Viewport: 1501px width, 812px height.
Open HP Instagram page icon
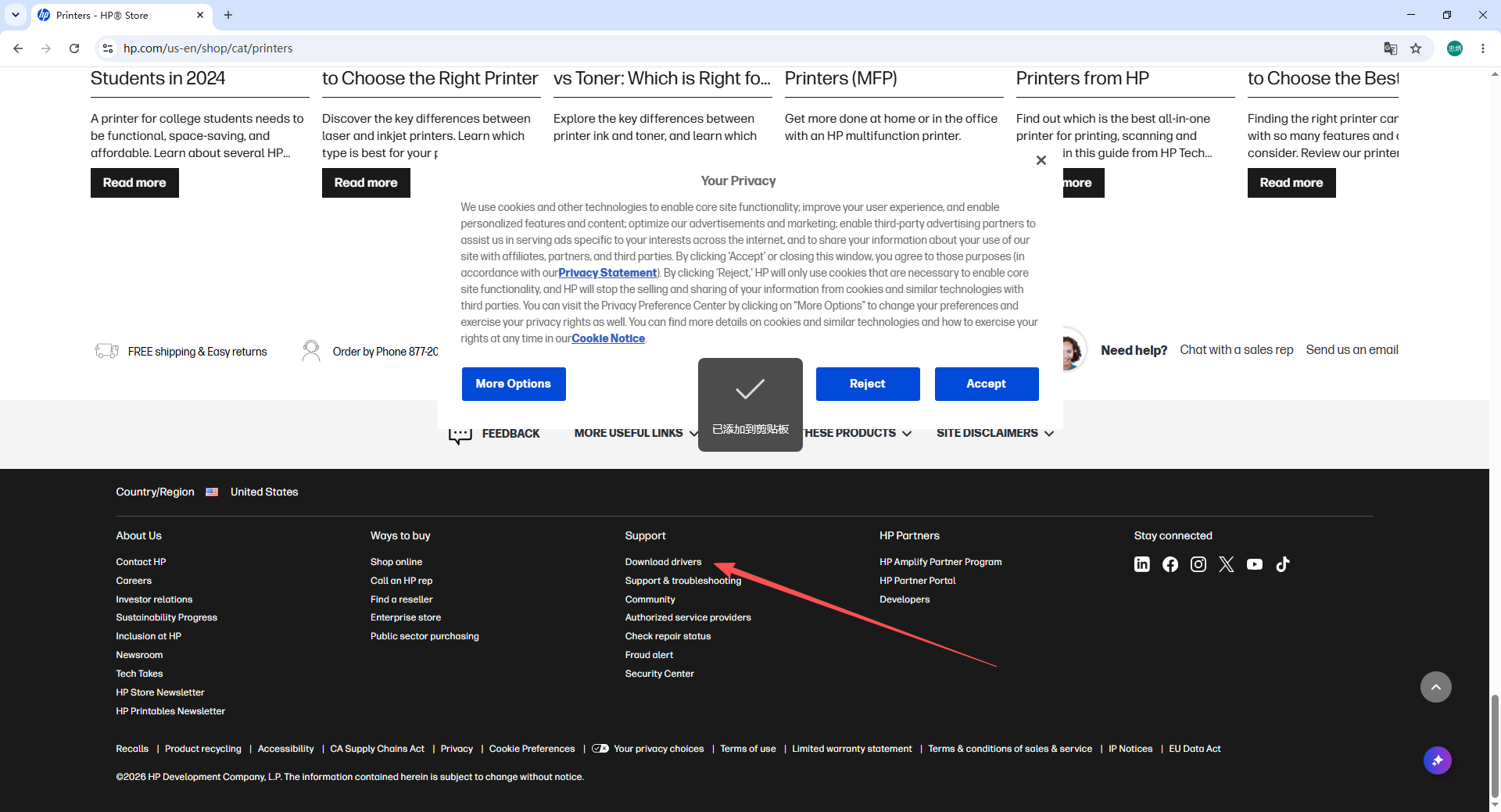pyautogui.click(x=1198, y=564)
